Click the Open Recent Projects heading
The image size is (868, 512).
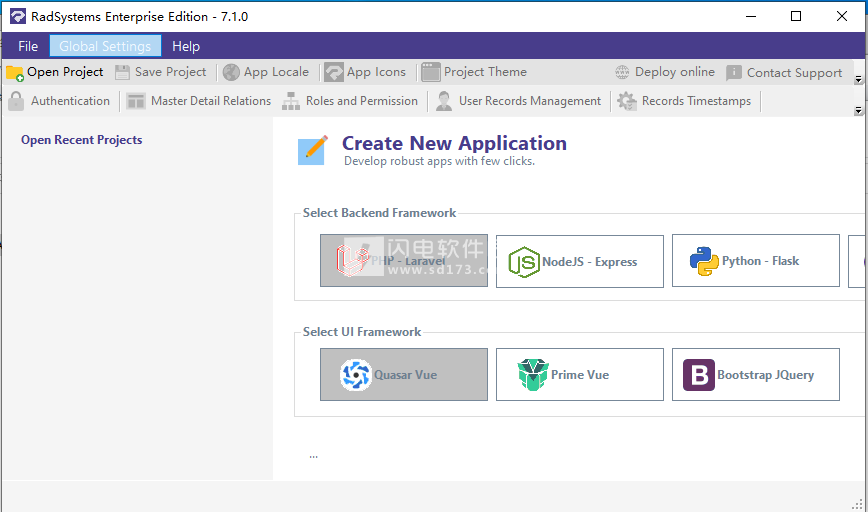[x=81, y=139]
